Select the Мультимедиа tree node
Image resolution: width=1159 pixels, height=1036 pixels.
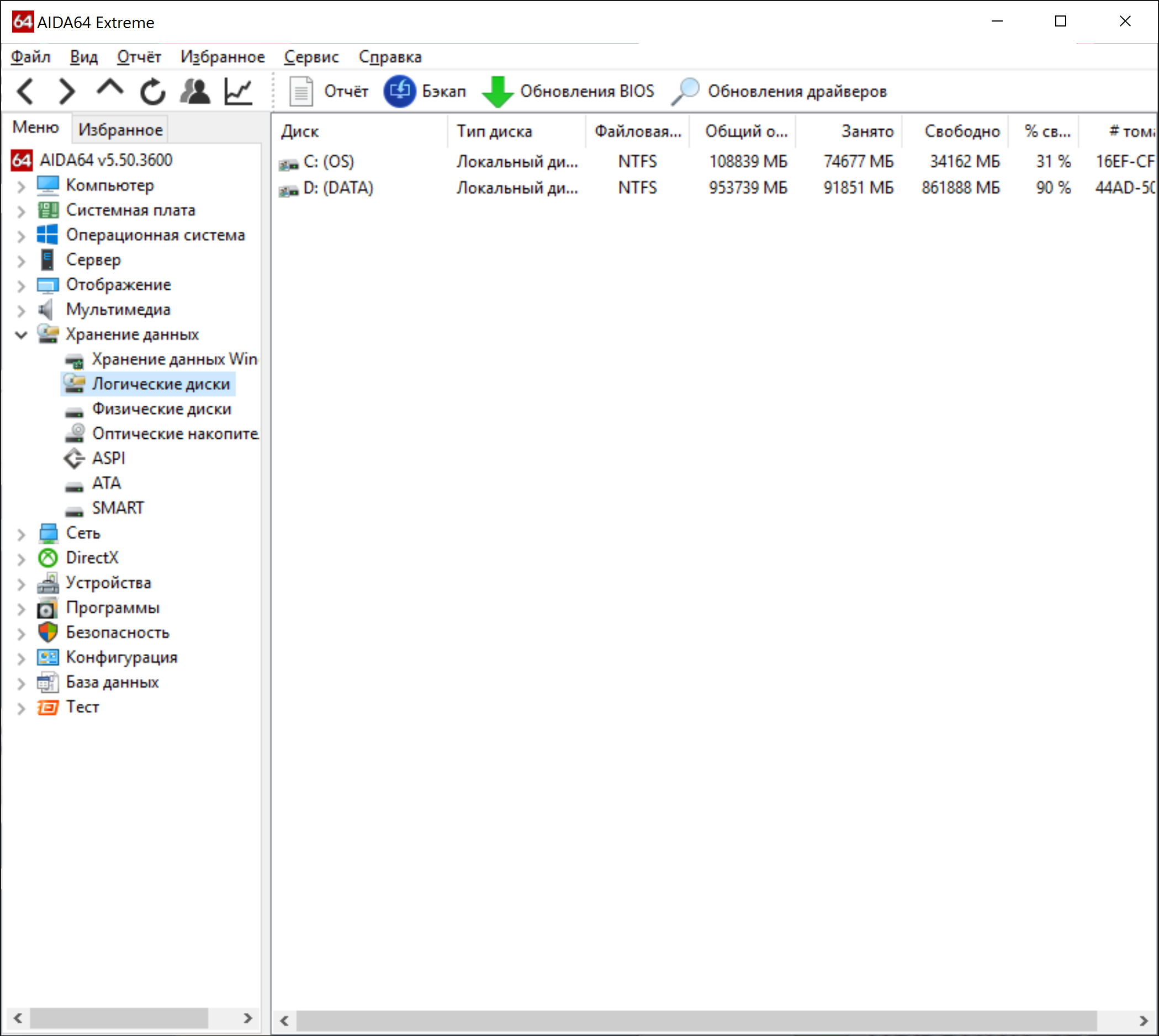118,310
